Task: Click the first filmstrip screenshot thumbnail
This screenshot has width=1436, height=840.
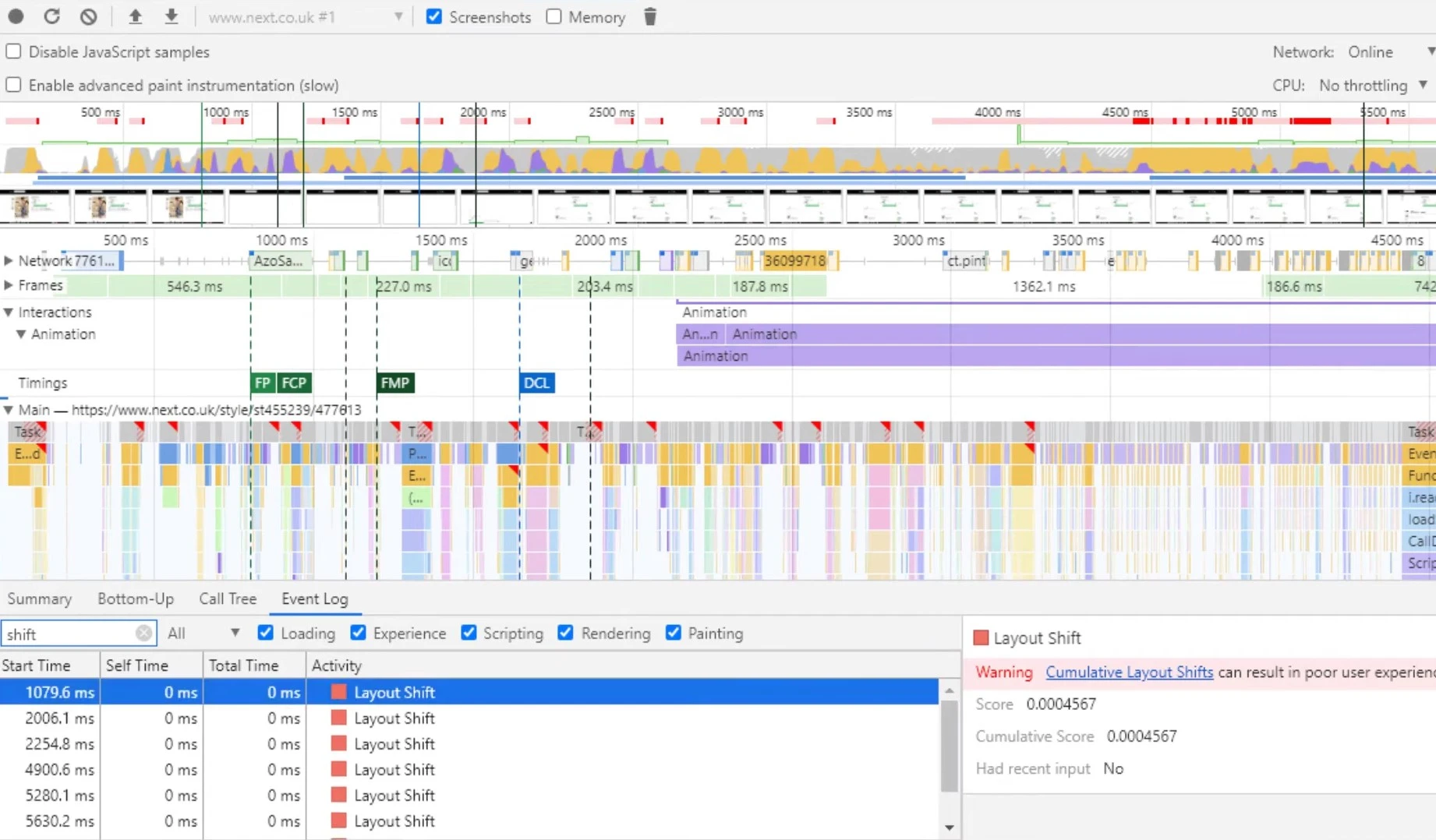Action: click(36, 208)
